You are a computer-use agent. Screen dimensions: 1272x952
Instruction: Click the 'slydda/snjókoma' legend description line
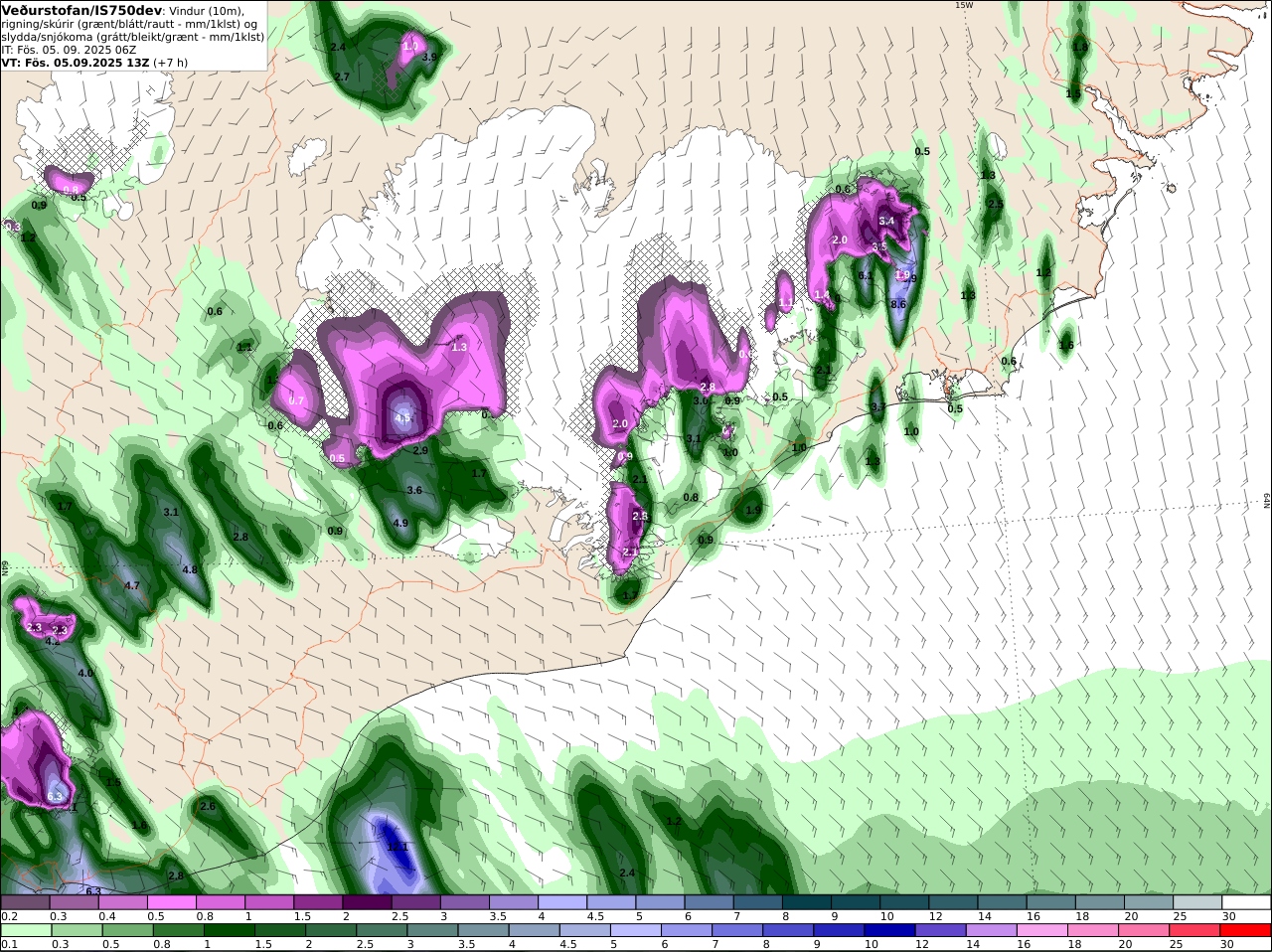pyautogui.click(x=133, y=37)
